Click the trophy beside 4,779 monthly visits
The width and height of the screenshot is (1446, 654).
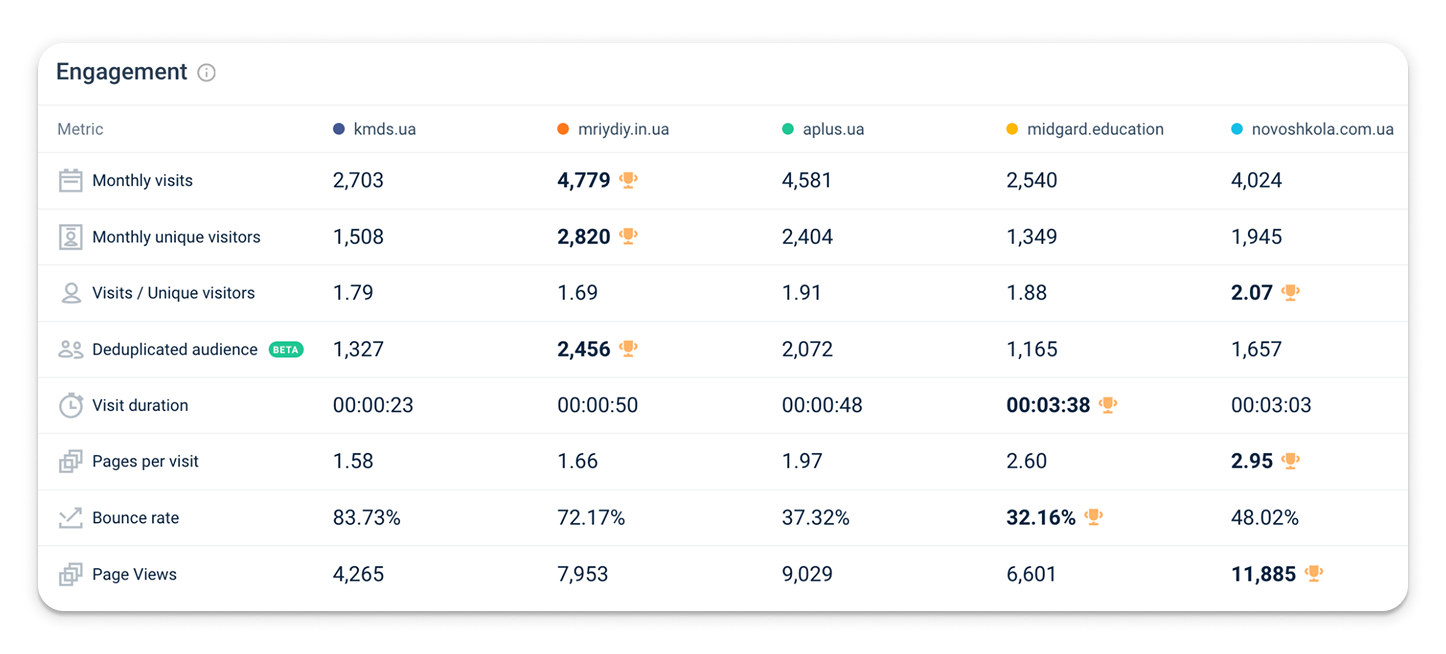[x=628, y=180]
